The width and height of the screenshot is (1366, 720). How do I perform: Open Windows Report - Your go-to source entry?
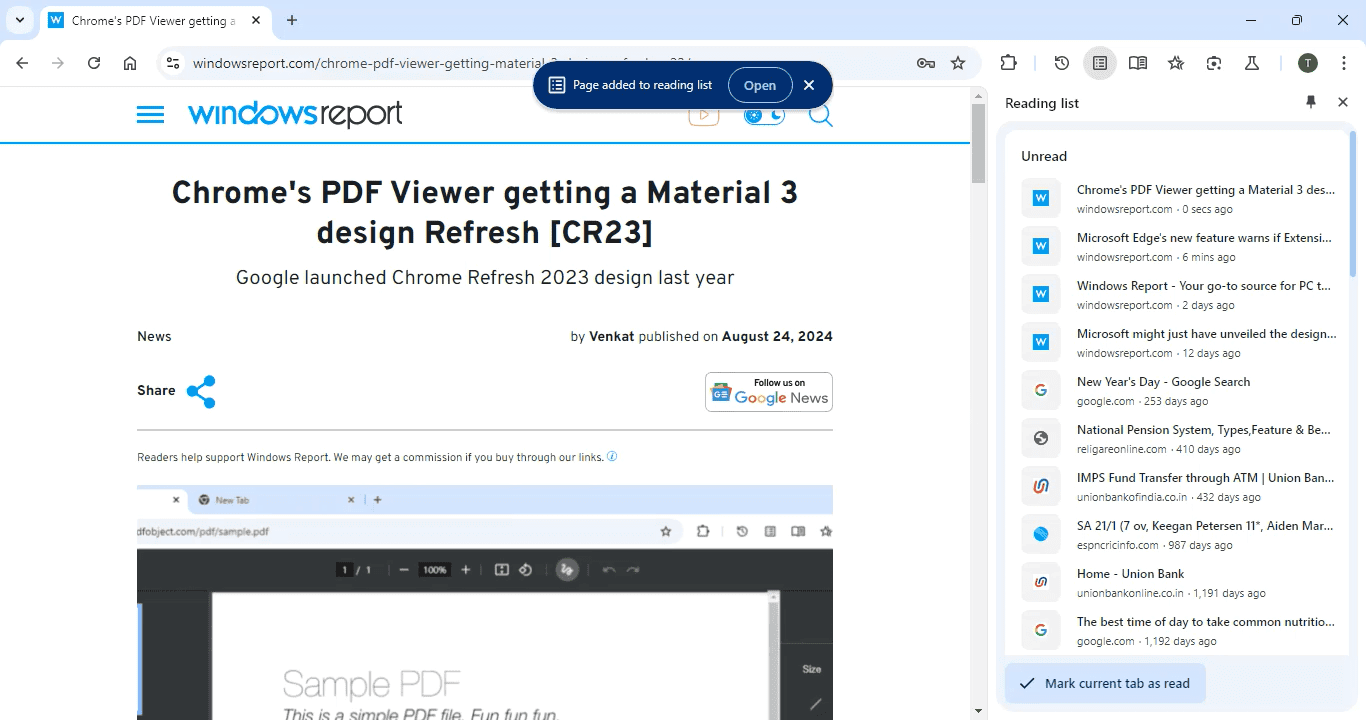(1177, 294)
